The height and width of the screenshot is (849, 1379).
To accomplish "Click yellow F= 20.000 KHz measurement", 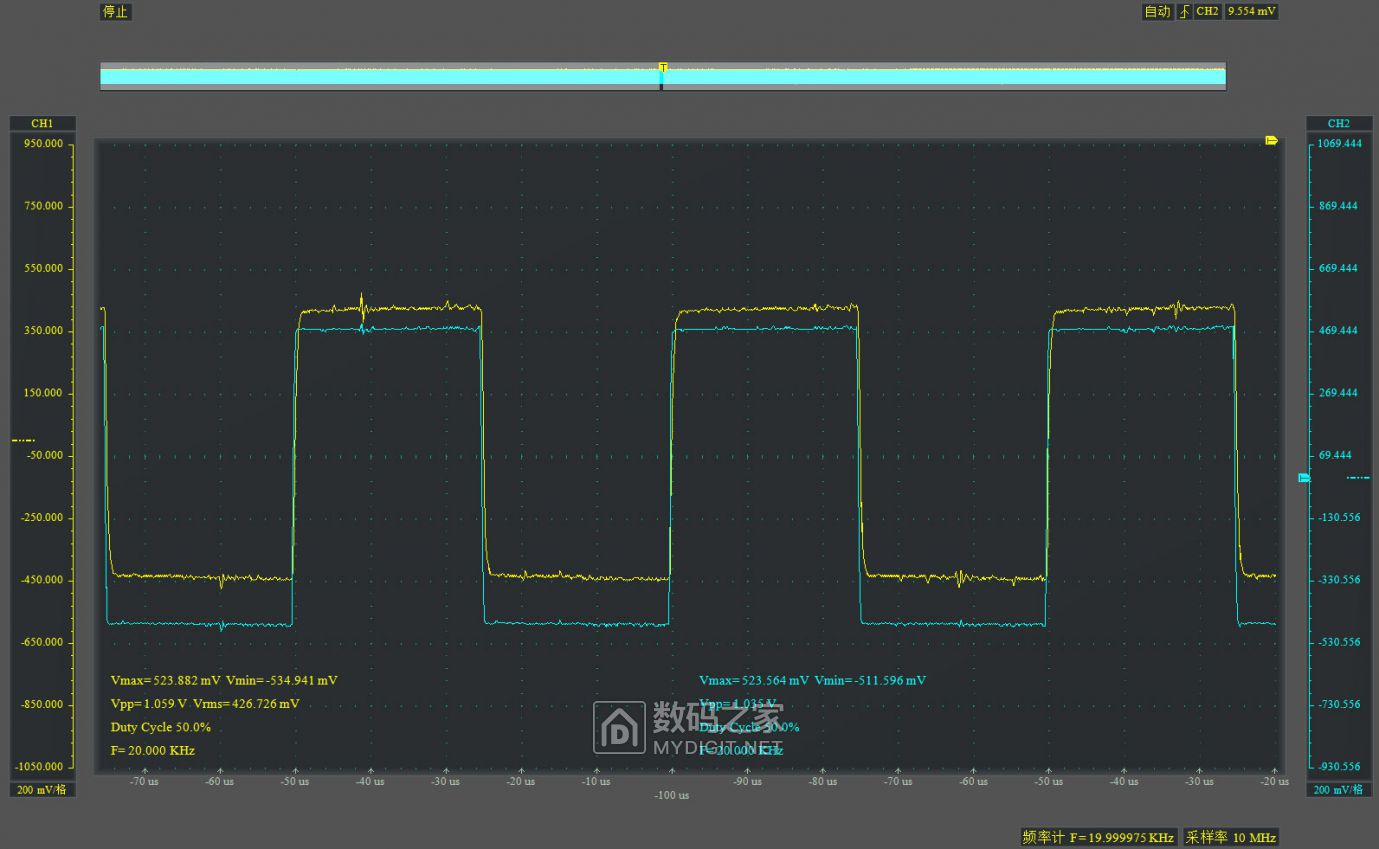I will point(152,750).
